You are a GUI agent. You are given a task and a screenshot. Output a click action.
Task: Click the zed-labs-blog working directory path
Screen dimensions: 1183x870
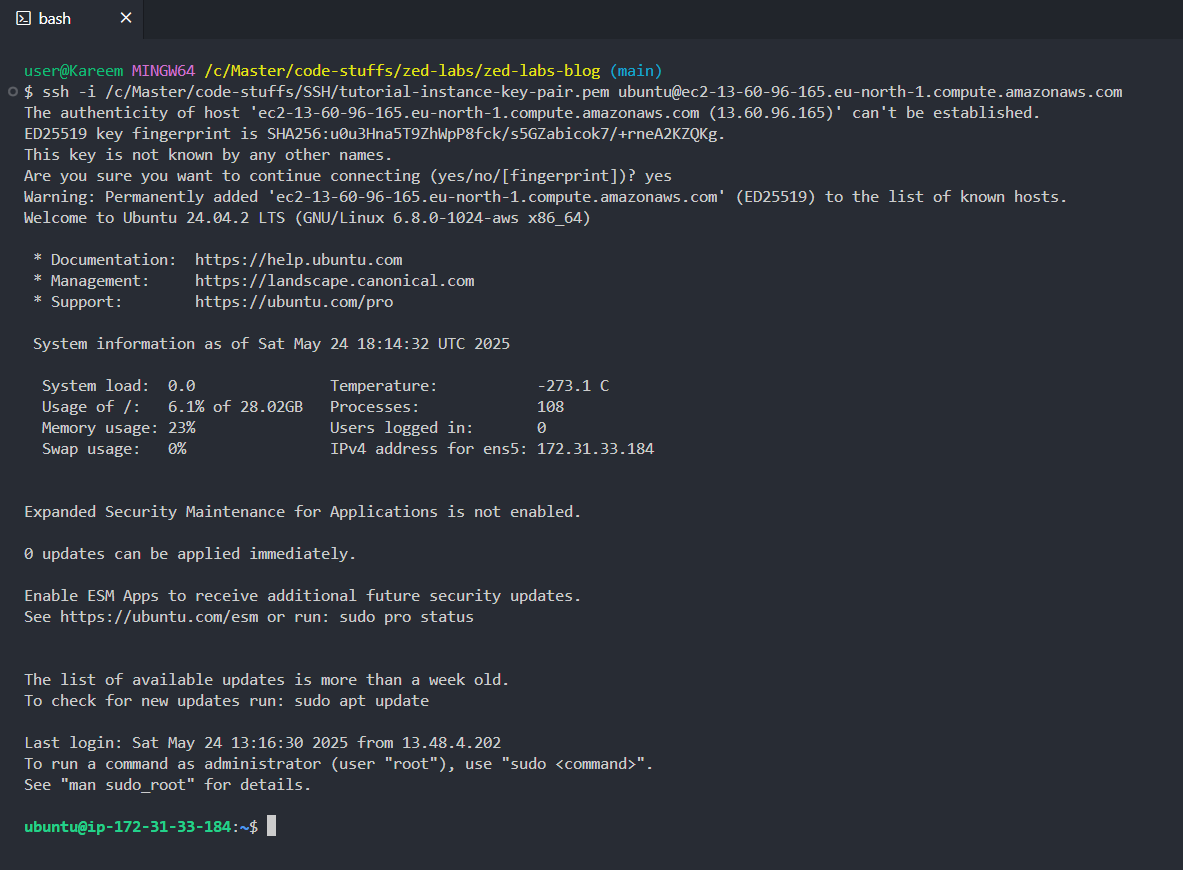402,71
